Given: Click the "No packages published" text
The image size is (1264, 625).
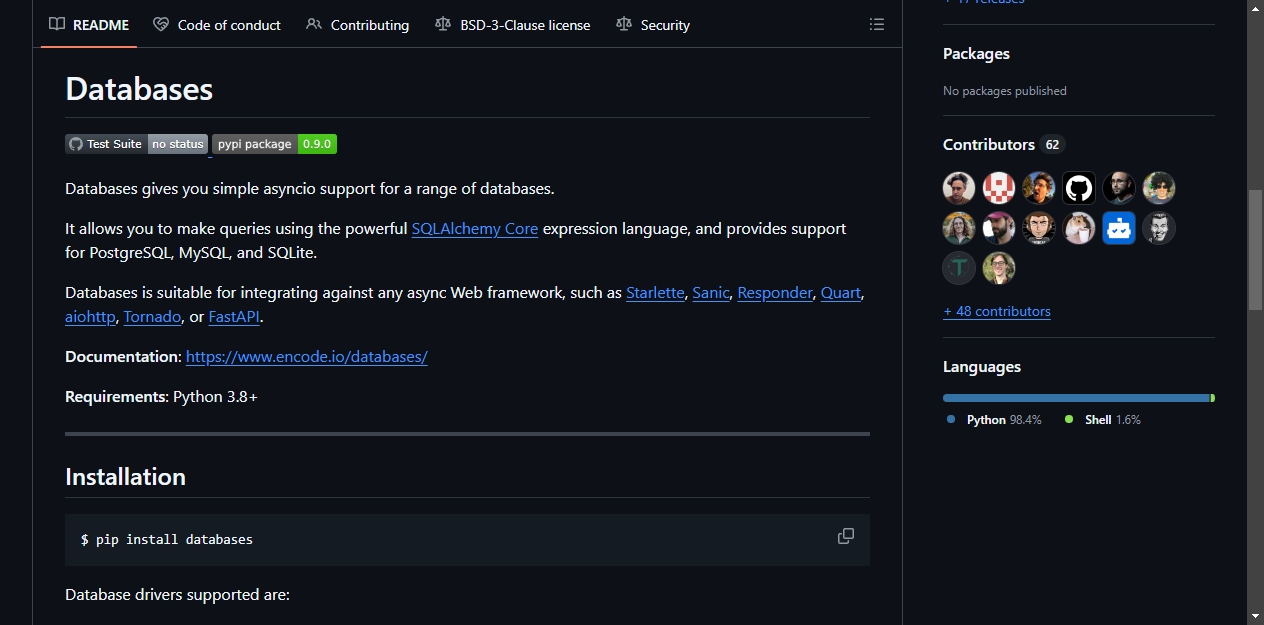Looking at the screenshot, I should click(x=1005, y=91).
